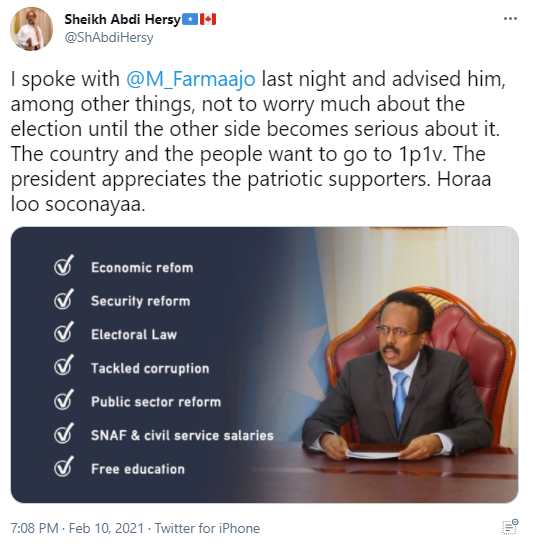Viewport: 533px width, 549px height.
Task: Open the @M_Farmaajo mention link
Action: tap(191, 79)
